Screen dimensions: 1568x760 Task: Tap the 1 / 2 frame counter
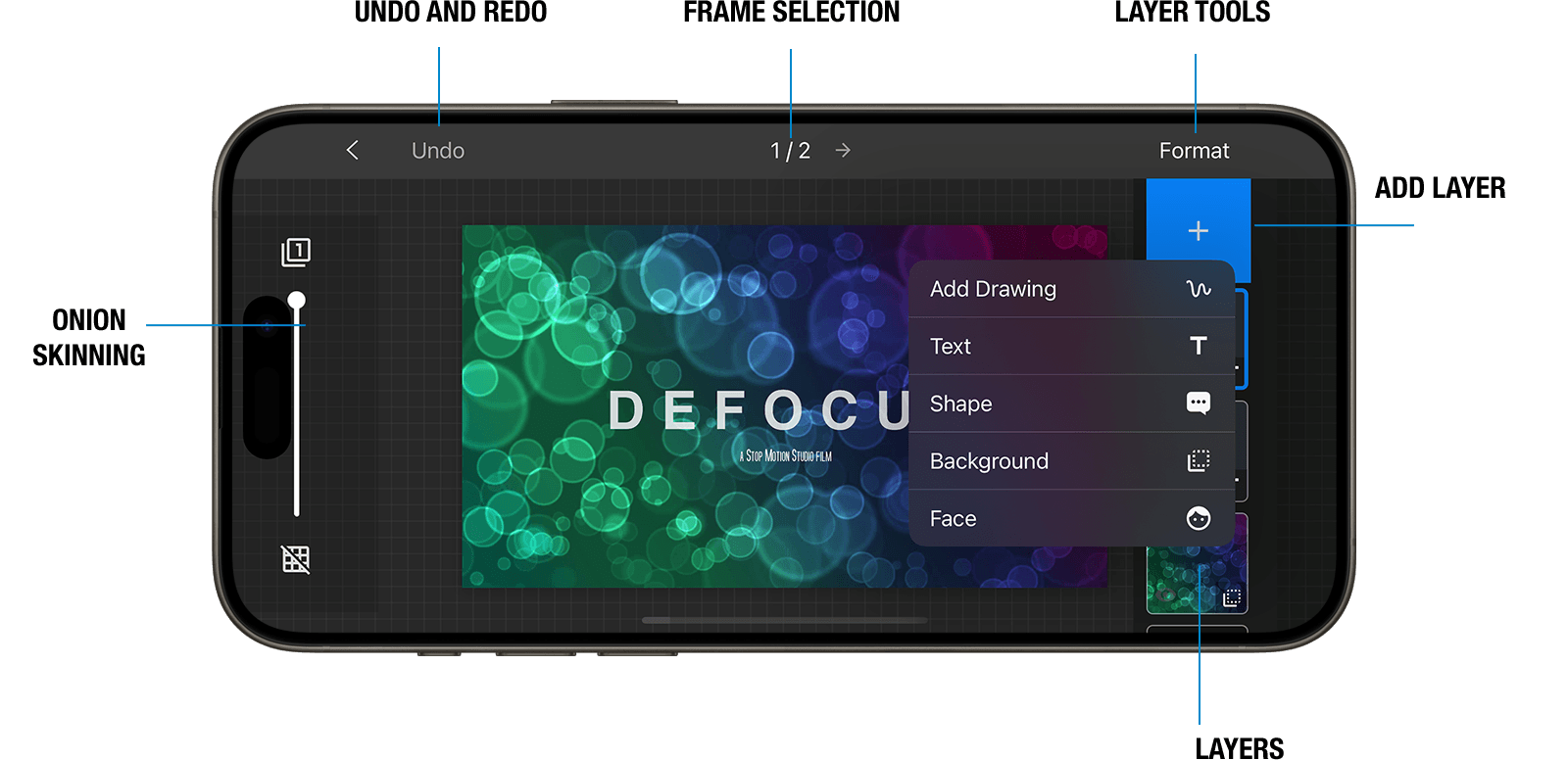[x=790, y=151]
